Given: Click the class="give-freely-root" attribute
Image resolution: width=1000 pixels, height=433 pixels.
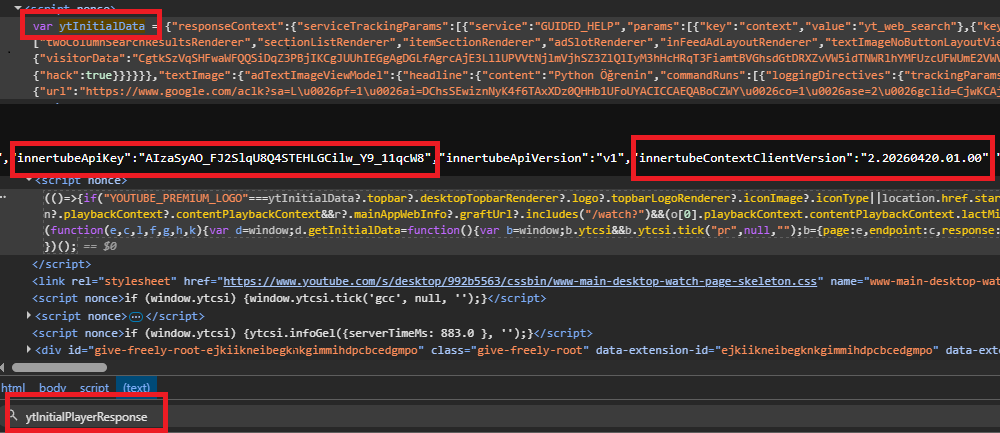Looking at the screenshot, I should point(509,349).
